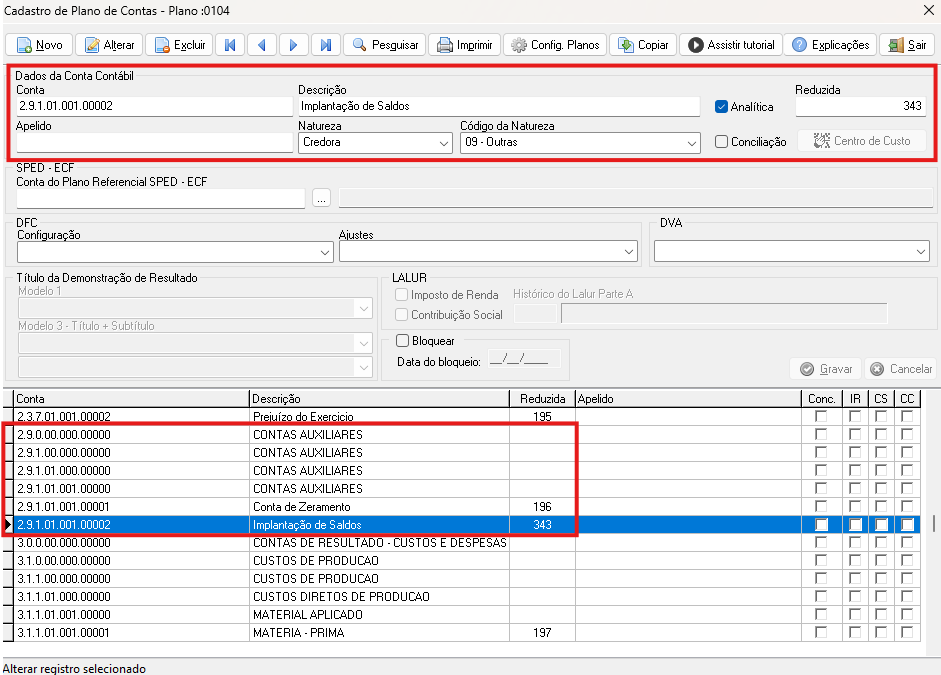Uncheck the Analítica checkbox
The width and height of the screenshot is (941, 675).
coord(721,107)
